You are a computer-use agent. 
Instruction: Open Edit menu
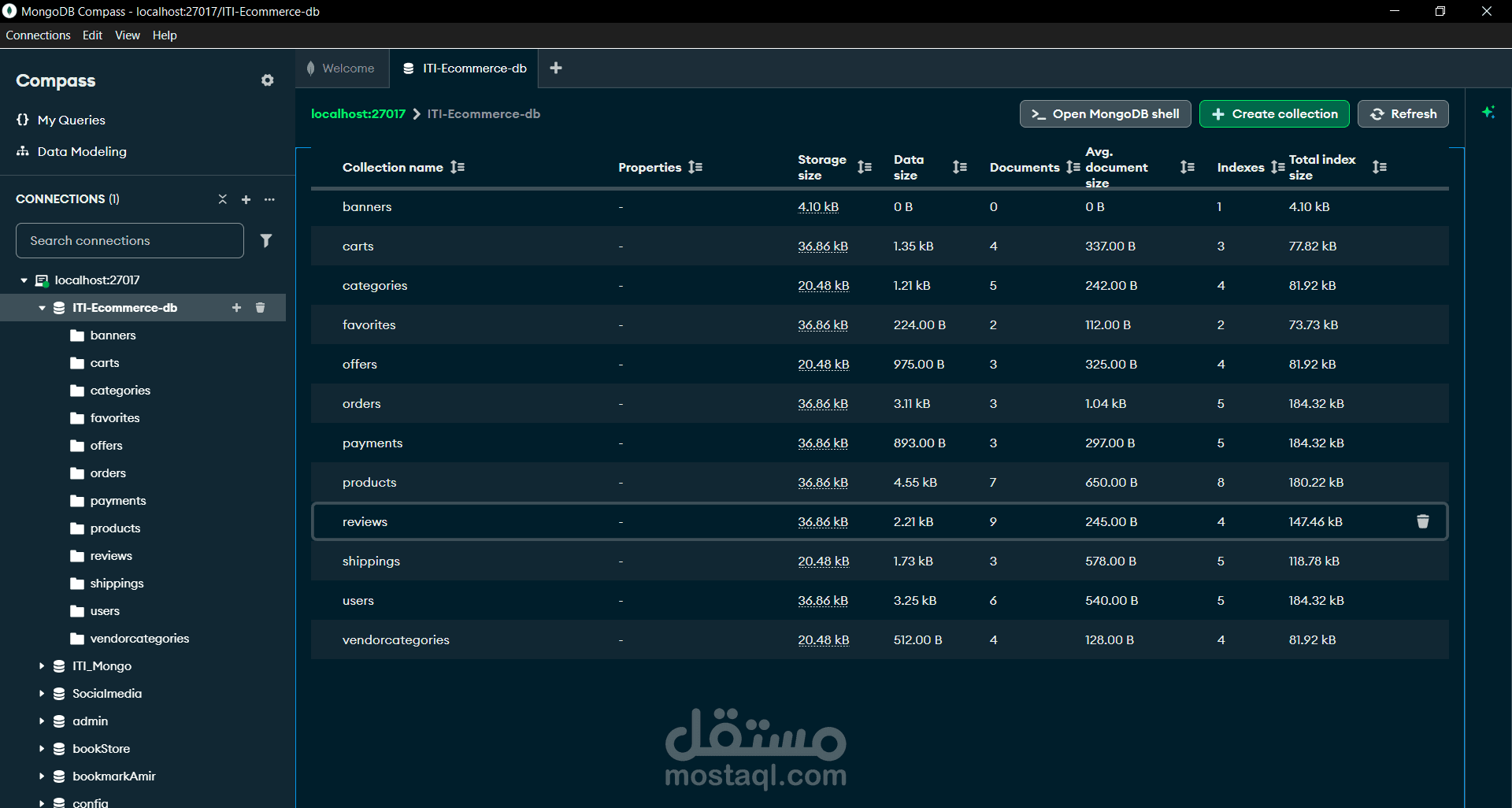click(92, 35)
